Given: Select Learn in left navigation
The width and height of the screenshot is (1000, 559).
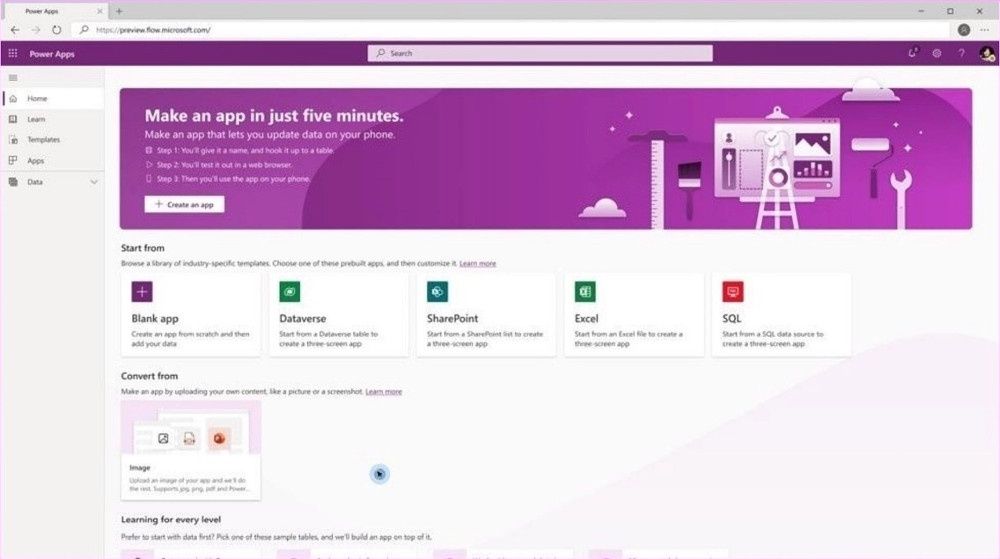Looking at the screenshot, I should [53, 119].
